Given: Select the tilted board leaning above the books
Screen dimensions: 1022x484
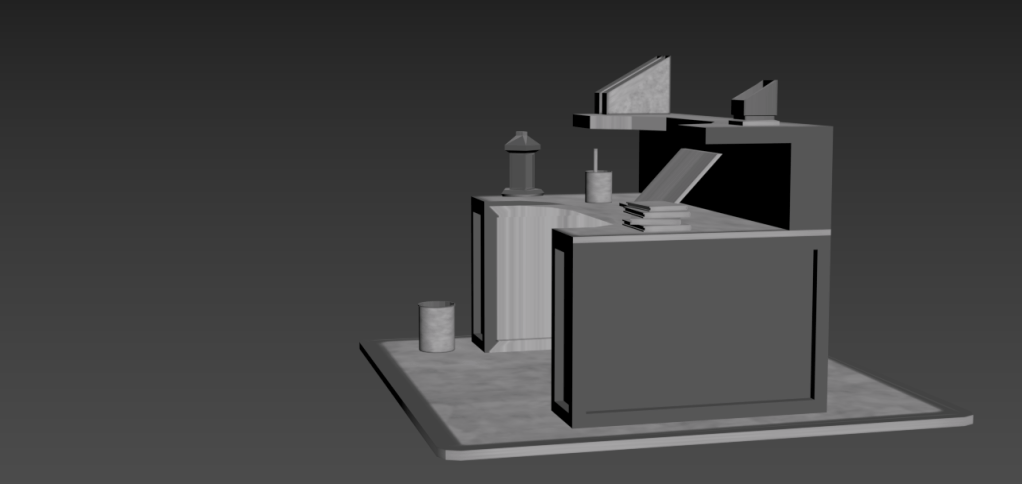Looking at the screenshot, I should 683,175.
